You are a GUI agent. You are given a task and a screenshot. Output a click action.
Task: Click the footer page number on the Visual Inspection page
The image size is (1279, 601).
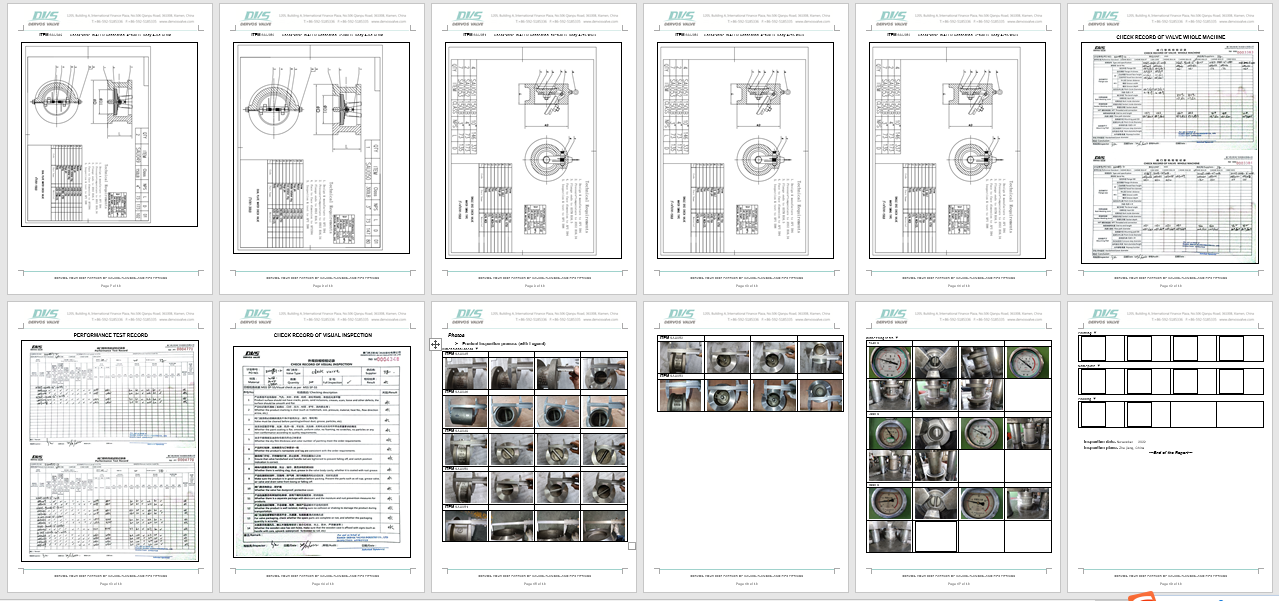coord(322,584)
